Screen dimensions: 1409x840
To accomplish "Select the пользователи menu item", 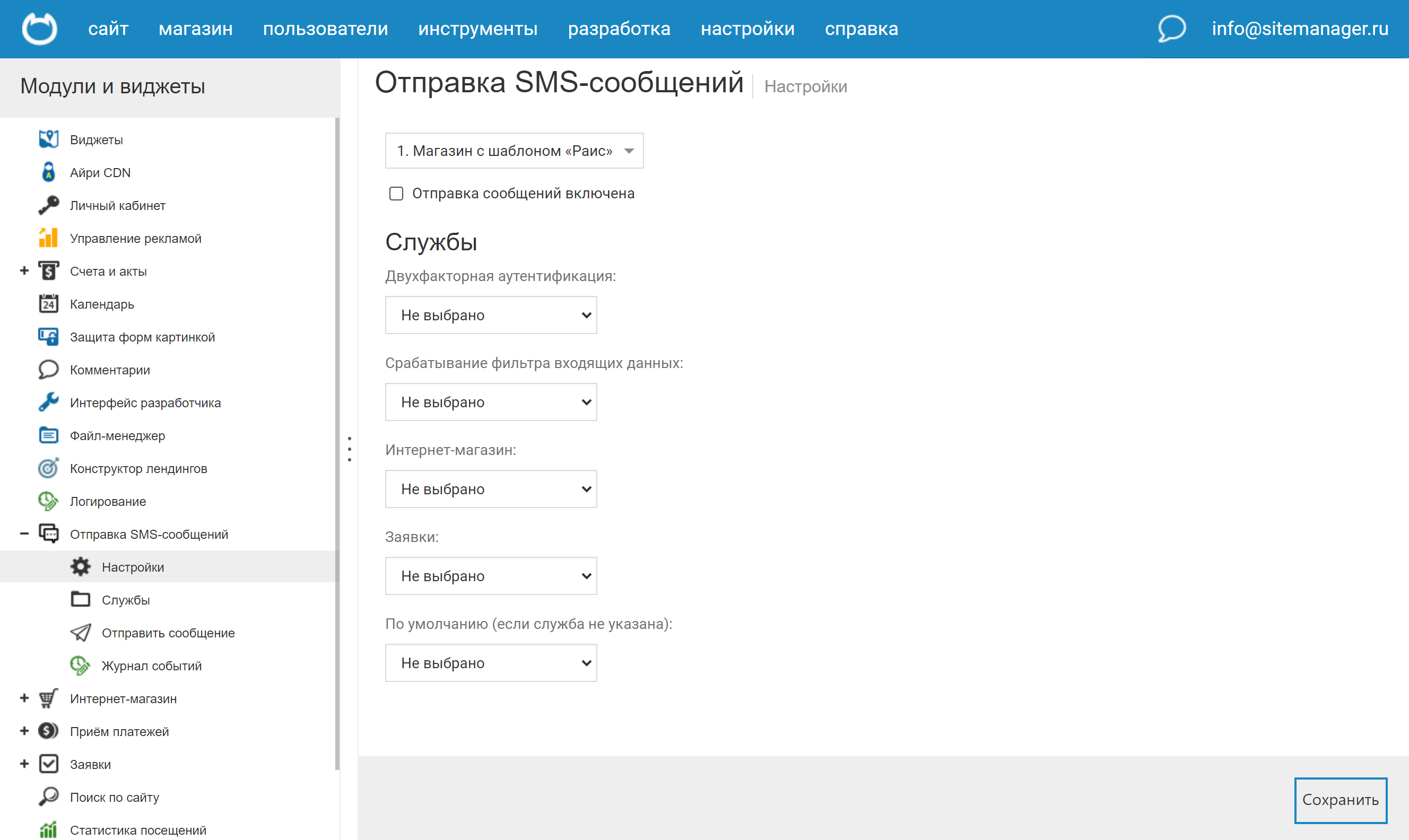I will 325,28.
